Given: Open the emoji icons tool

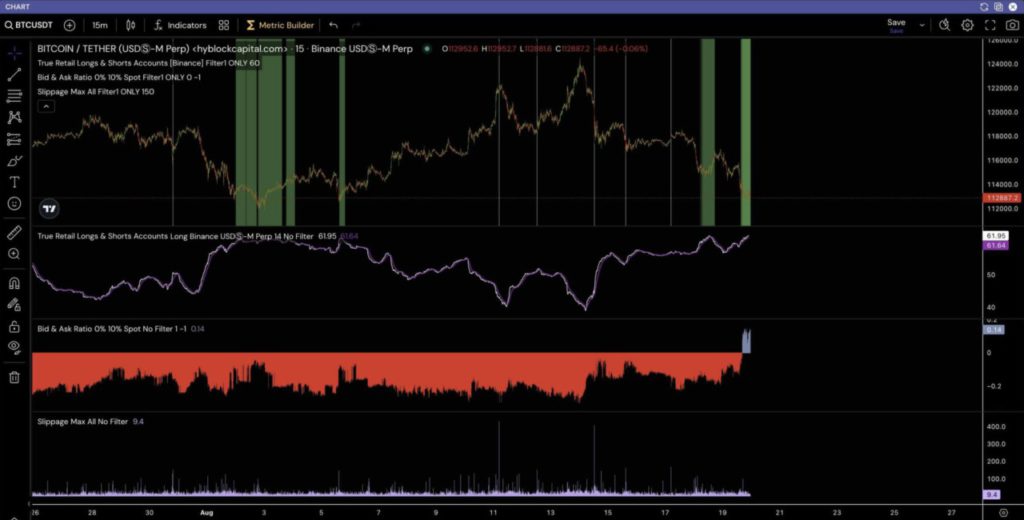Looking at the screenshot, I should point(15,204).
